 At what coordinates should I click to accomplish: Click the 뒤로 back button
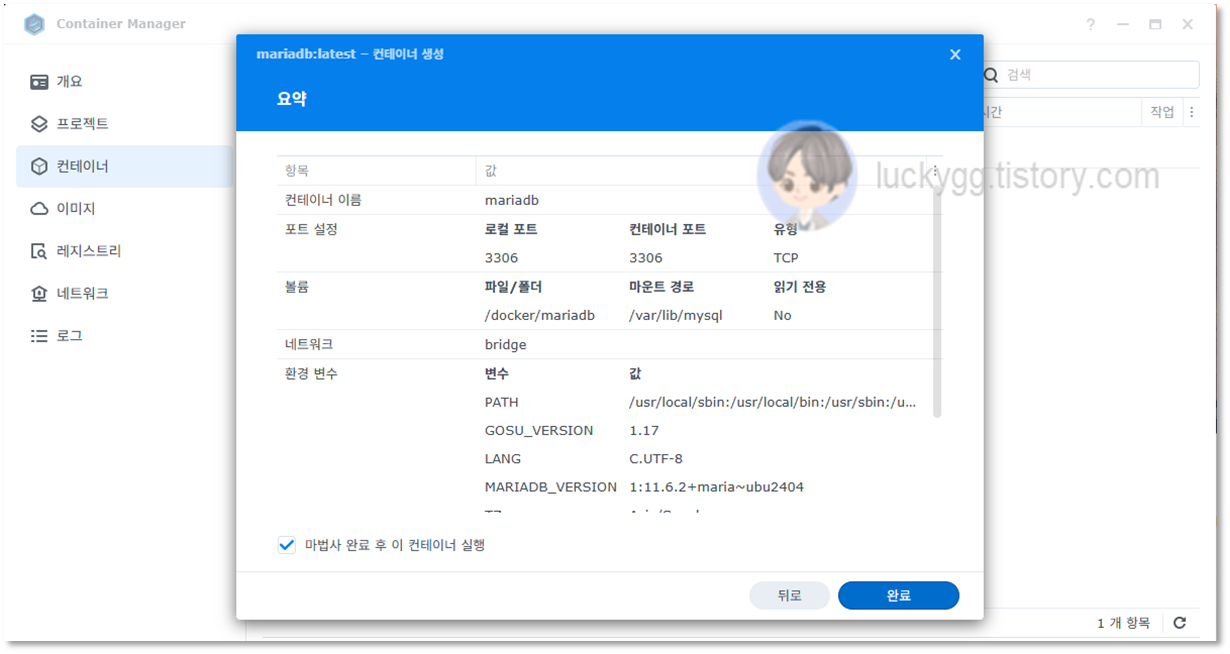tap(789, 596)
